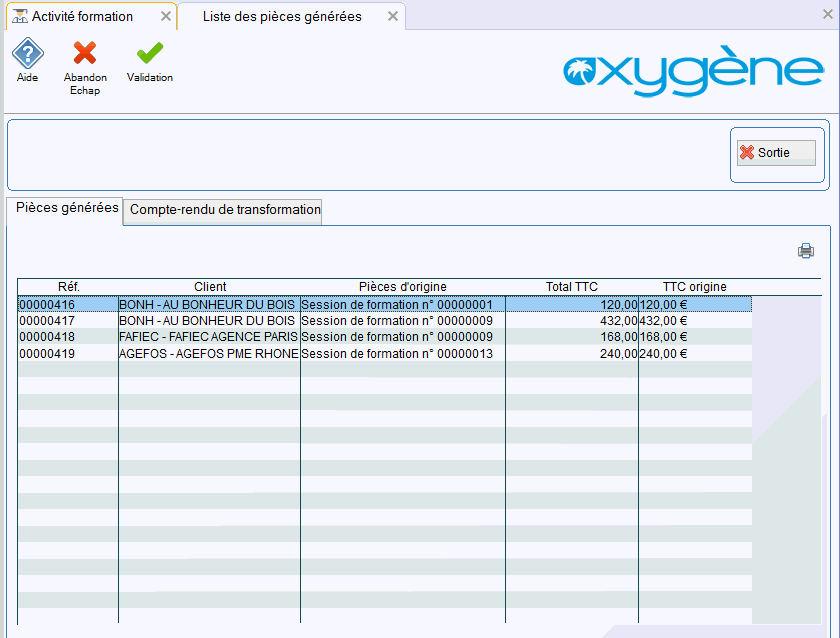The image size is (840, 638).
Task: Open the Compte-rendu de transformation tab
Action: 225,210
